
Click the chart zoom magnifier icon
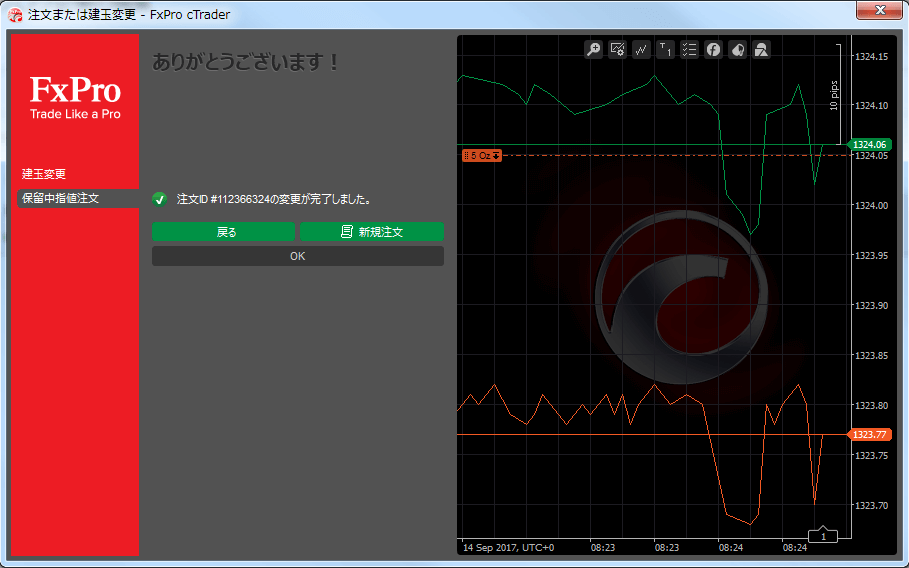pos(594,50)
